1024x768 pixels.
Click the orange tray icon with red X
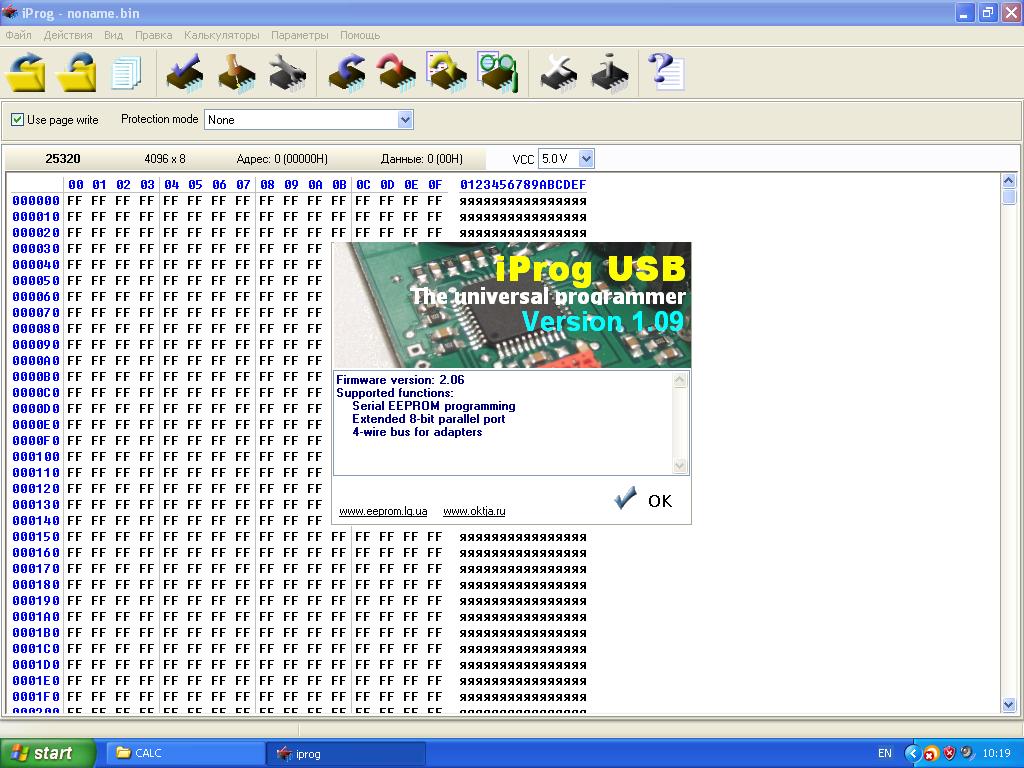(930, 754)
